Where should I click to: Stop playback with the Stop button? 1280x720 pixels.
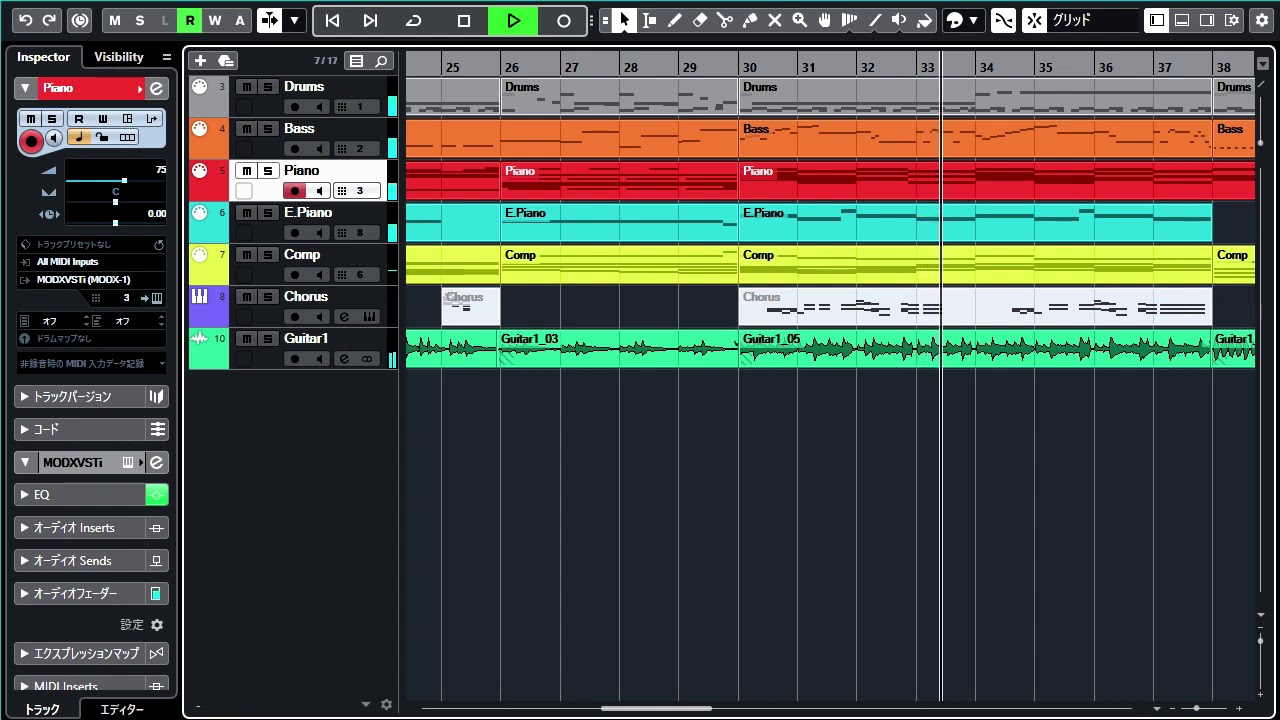click(464, 20)
